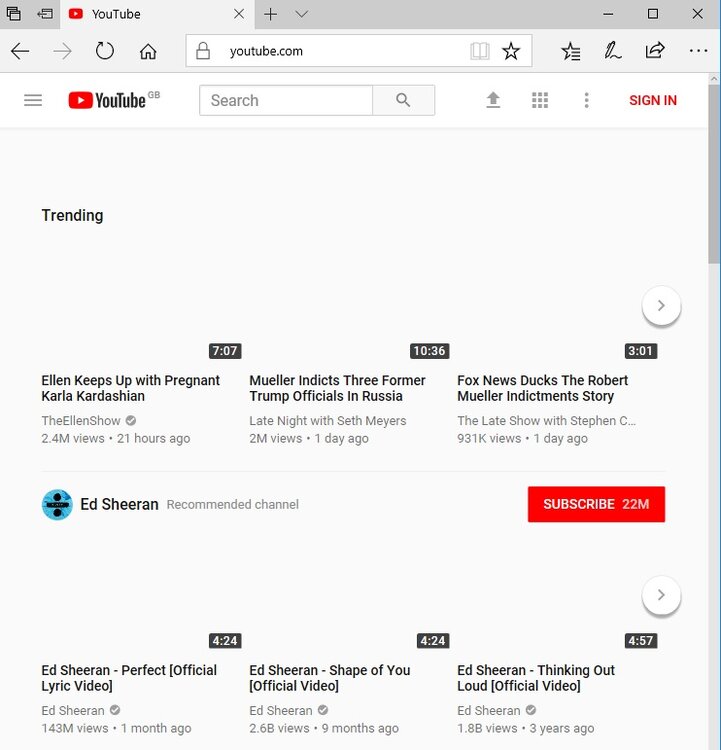Select the YouTube browser tab
This screenshot has height=750, width=721.
[x=157, y=14]
